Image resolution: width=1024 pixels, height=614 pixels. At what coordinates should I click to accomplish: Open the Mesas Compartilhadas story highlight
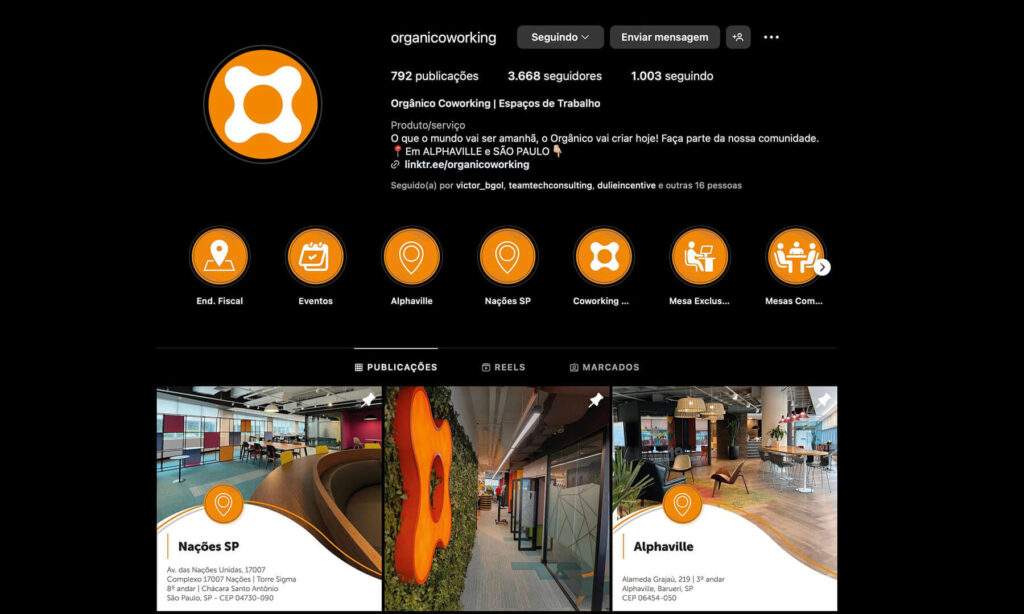(x=795, y=257)
